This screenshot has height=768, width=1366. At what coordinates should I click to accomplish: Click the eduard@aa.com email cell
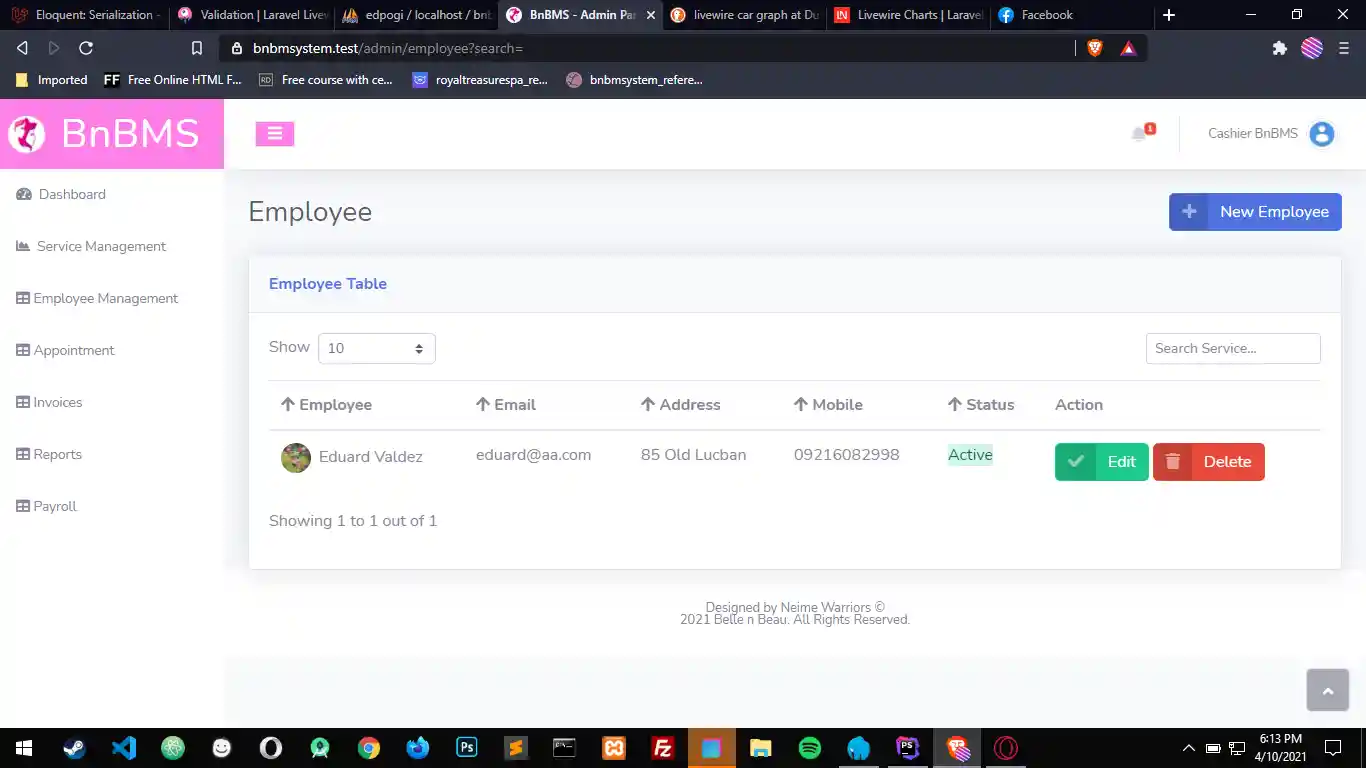[533, 455]
